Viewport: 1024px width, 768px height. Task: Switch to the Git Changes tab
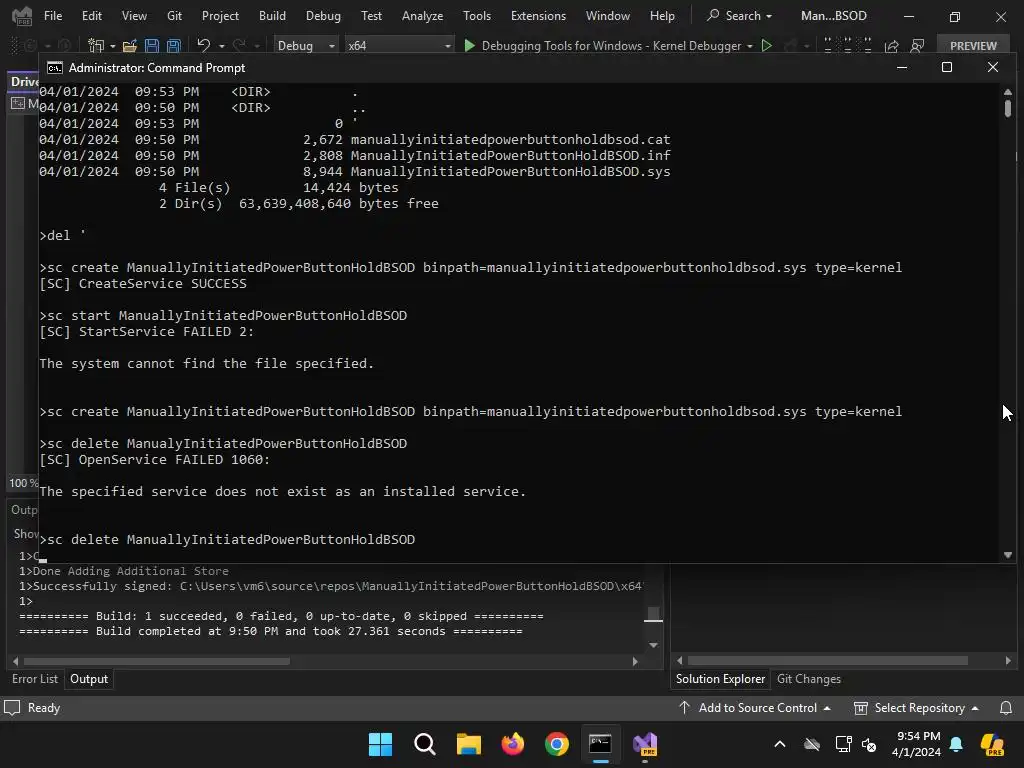[x=808, y=679]
